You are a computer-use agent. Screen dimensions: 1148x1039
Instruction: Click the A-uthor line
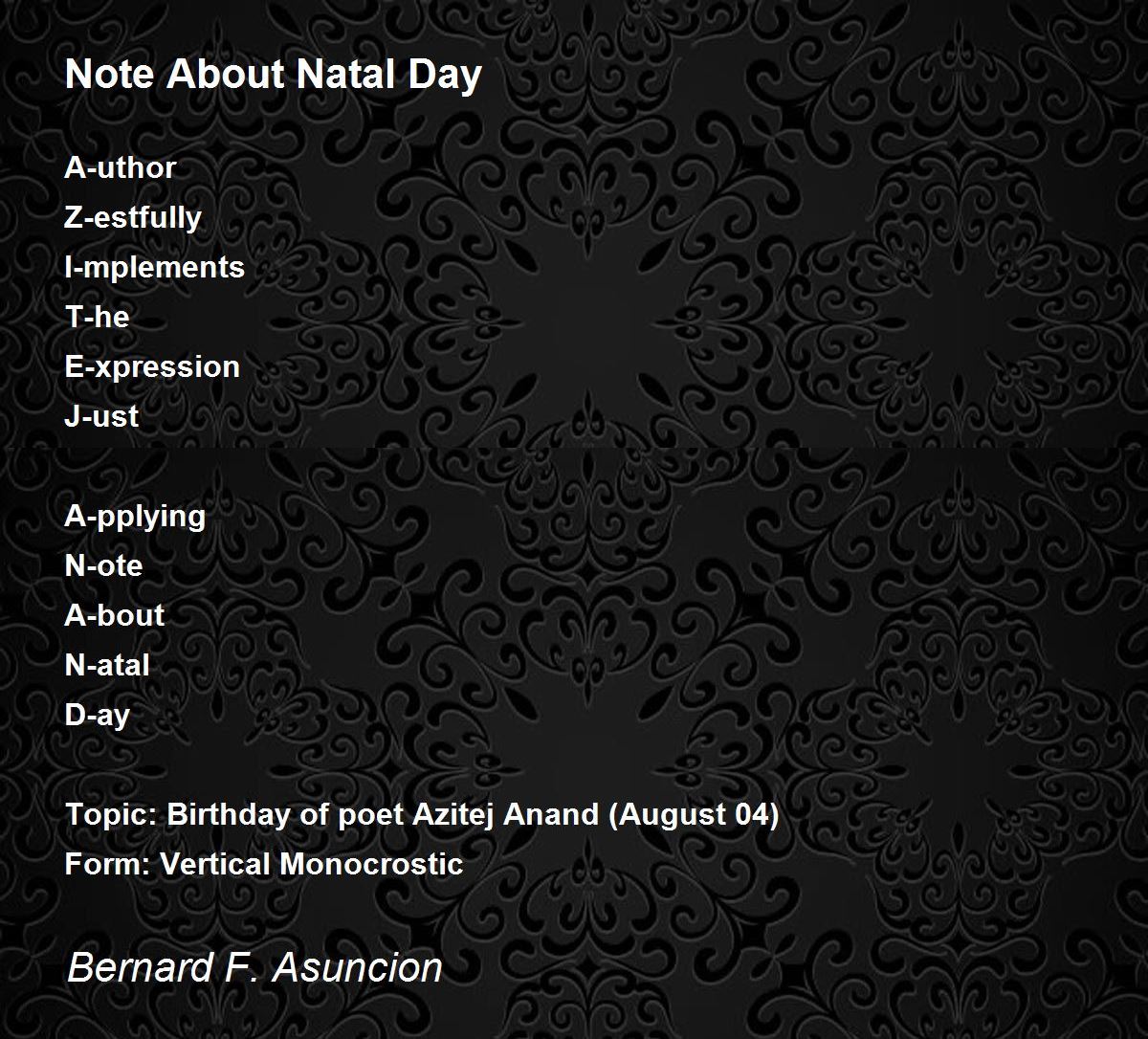[121, 167]
